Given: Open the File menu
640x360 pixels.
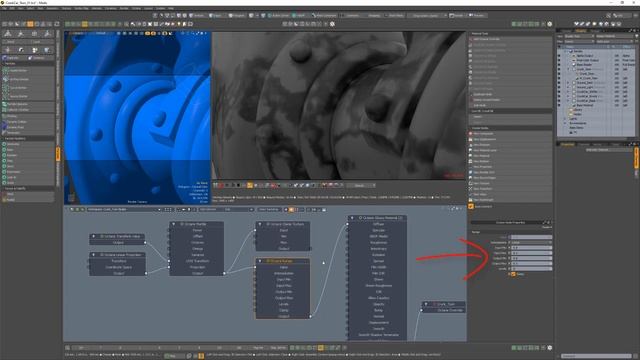Looking at the screenshot, I should (5, 8).
